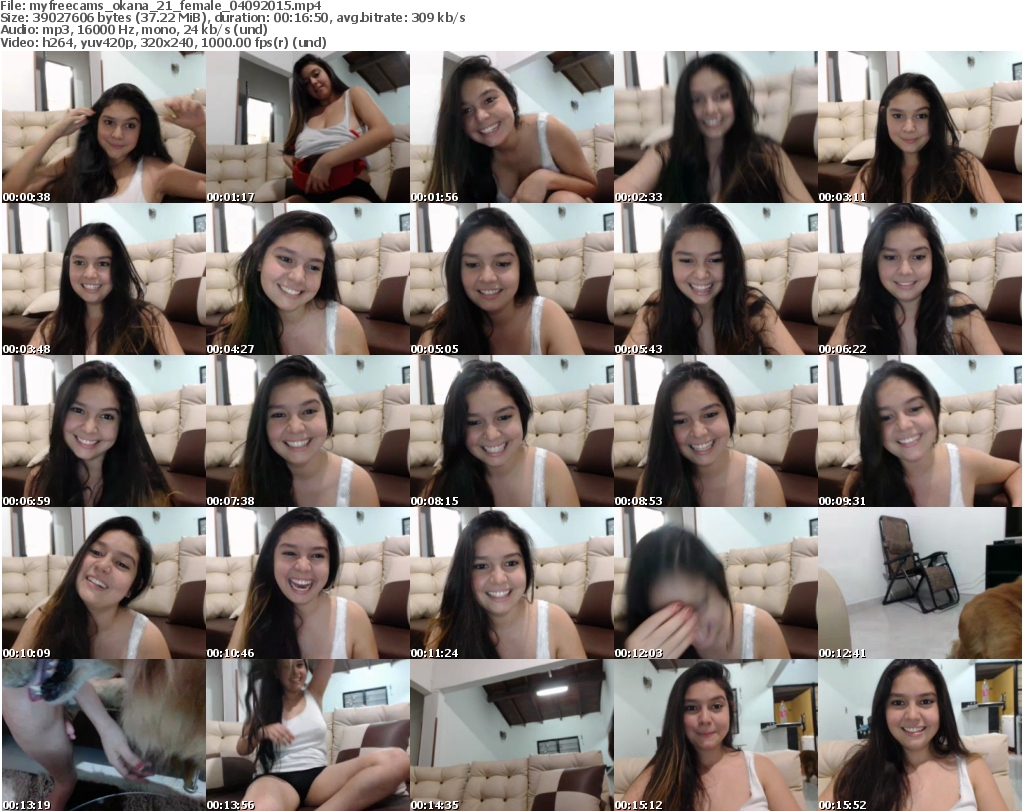The width and height of the screenshot is (1024, 811).
Task: Select the thumbnail stamped 00:15:12
Action: point(716,735)
